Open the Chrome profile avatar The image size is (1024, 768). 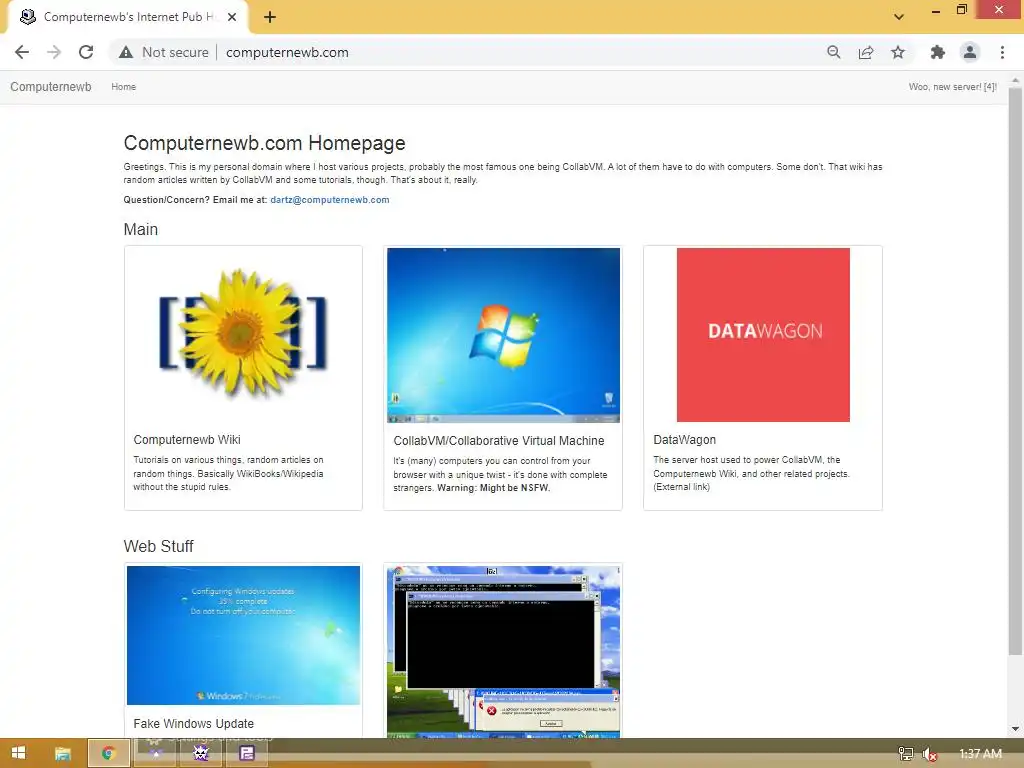pyautogui.click(x=970, y=52)
